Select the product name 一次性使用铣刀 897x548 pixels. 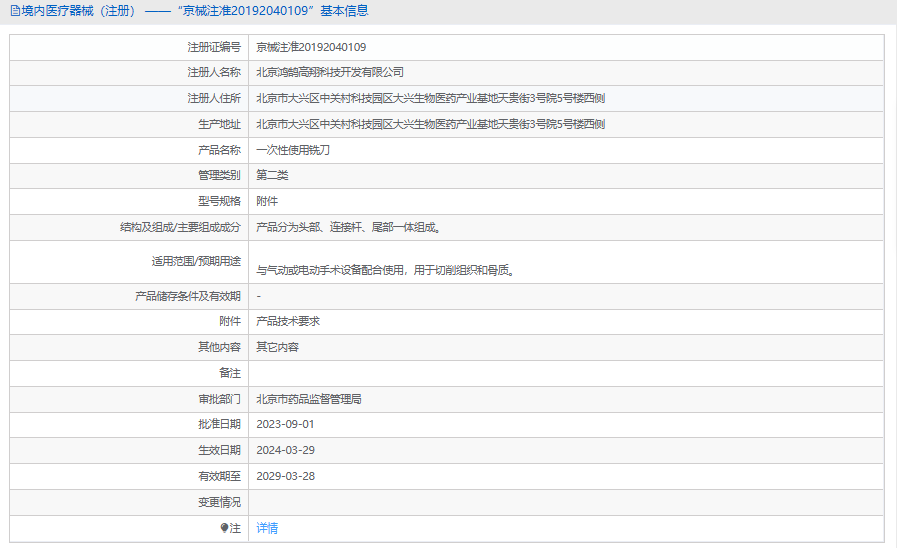click(x=293, y=150)
